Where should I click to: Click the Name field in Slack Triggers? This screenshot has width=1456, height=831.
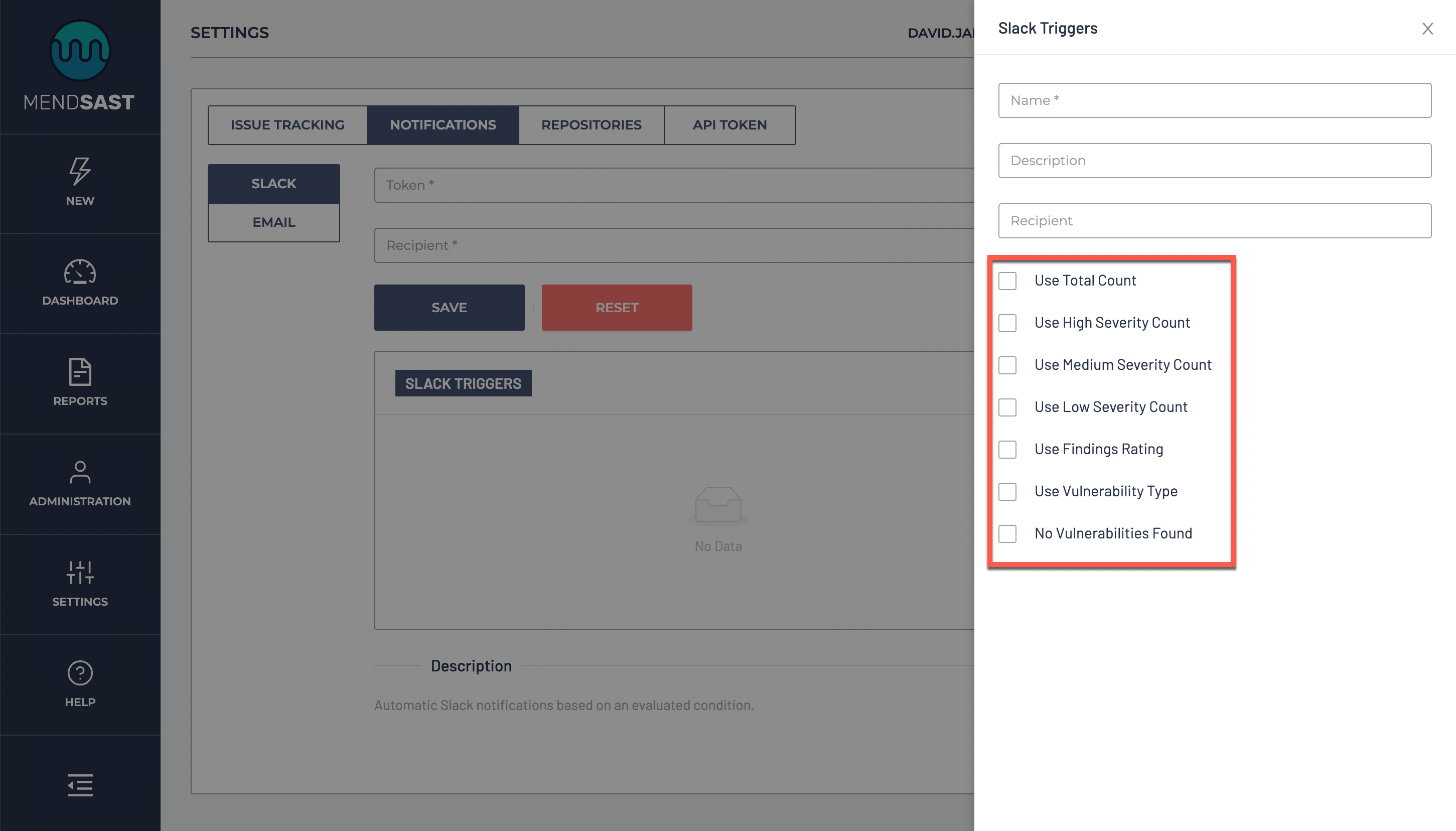pos(1214,100)
